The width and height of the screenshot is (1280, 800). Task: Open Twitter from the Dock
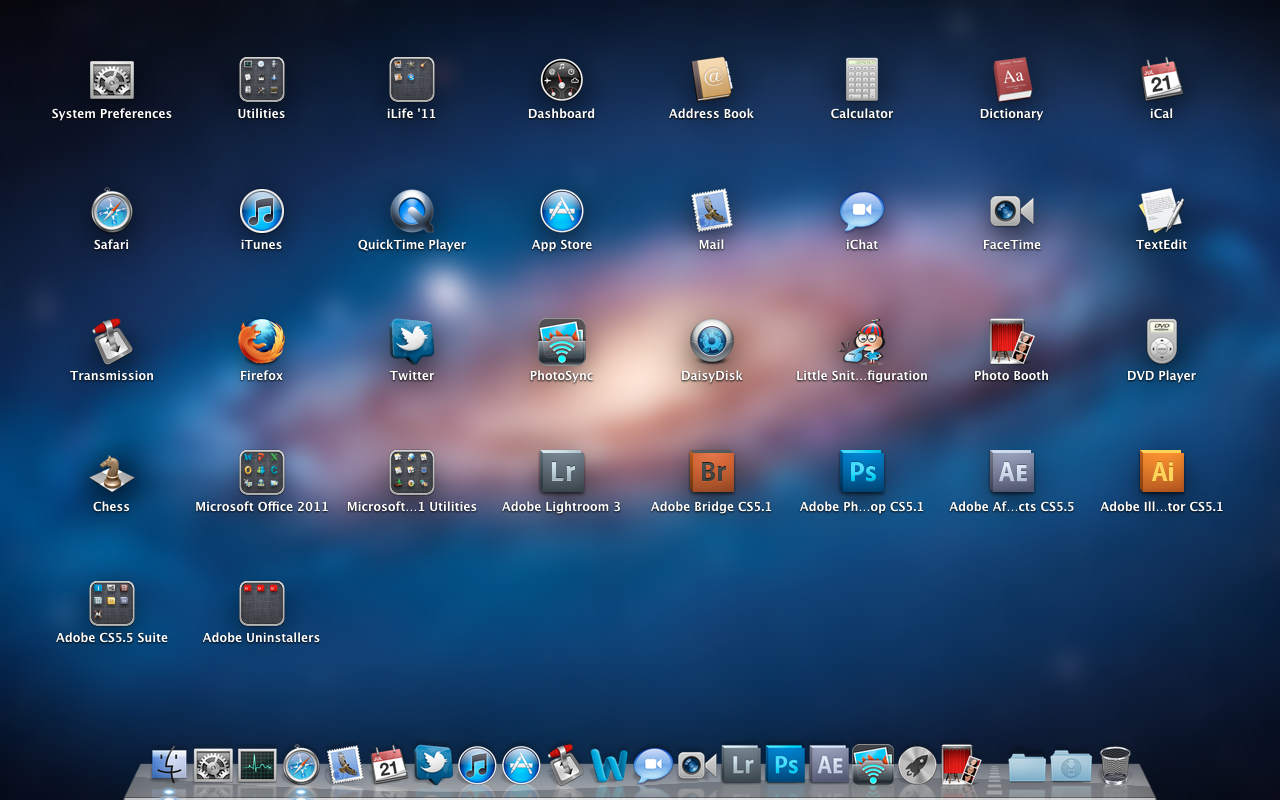pyautogui.click(x=433, y=764)
